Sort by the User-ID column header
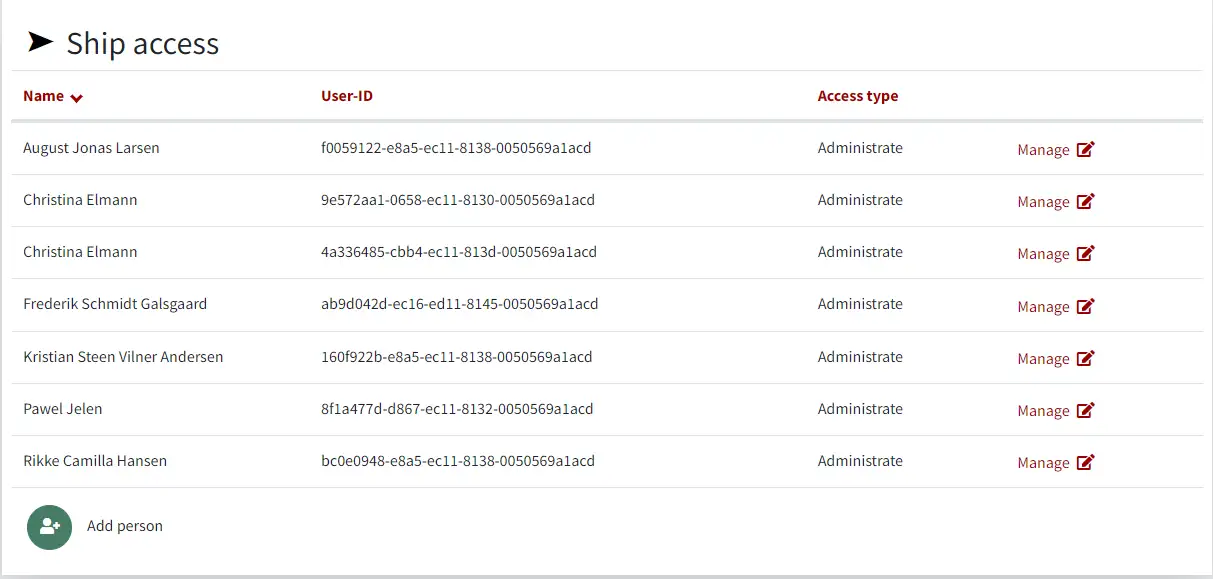This screenshot has height=579, width=1213. tap(347, 96)
